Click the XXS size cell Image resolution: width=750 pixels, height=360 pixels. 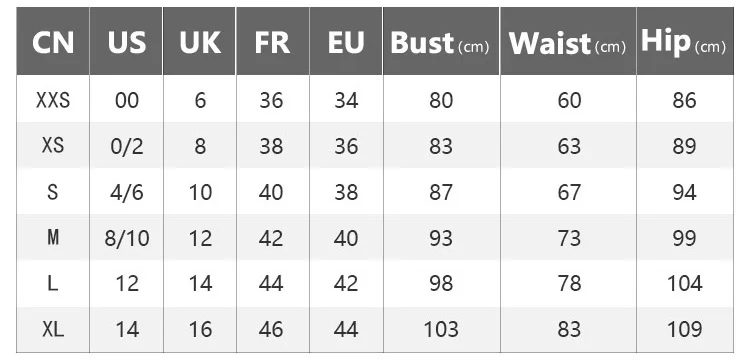pyautogui.click(x=53, y=100)
